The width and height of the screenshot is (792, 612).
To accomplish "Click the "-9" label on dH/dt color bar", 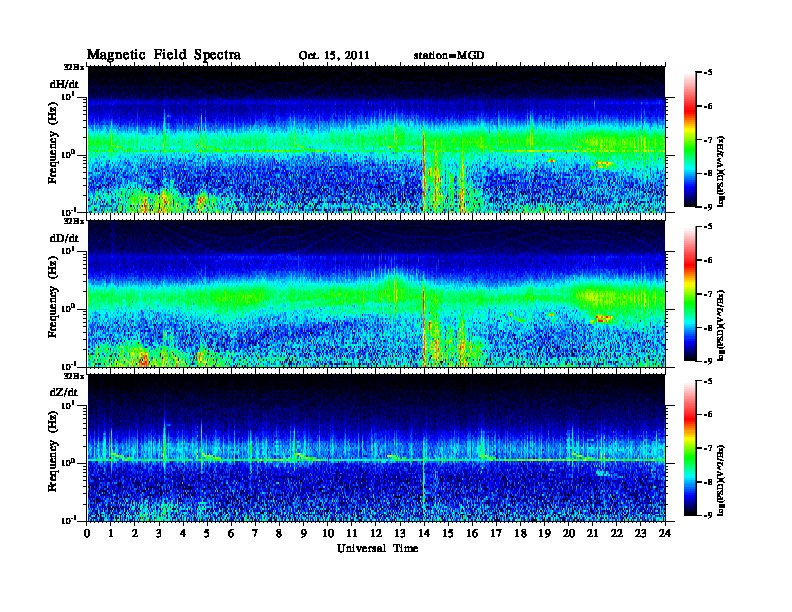I will 708,207.
